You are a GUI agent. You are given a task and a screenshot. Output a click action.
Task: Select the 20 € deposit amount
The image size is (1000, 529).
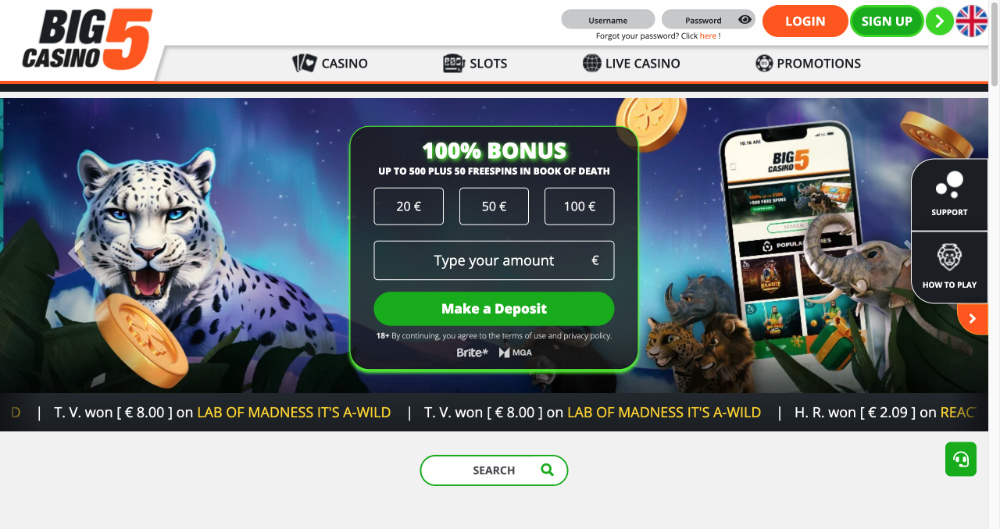coord(409,206)
